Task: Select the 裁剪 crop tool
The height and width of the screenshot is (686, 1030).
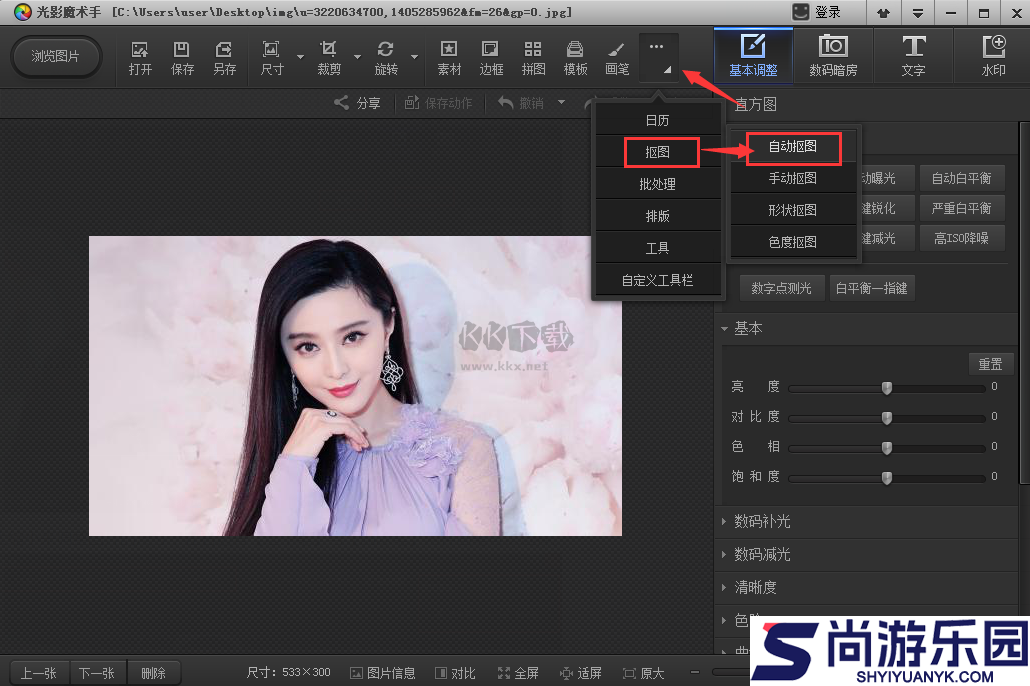Action: point(328,58)
